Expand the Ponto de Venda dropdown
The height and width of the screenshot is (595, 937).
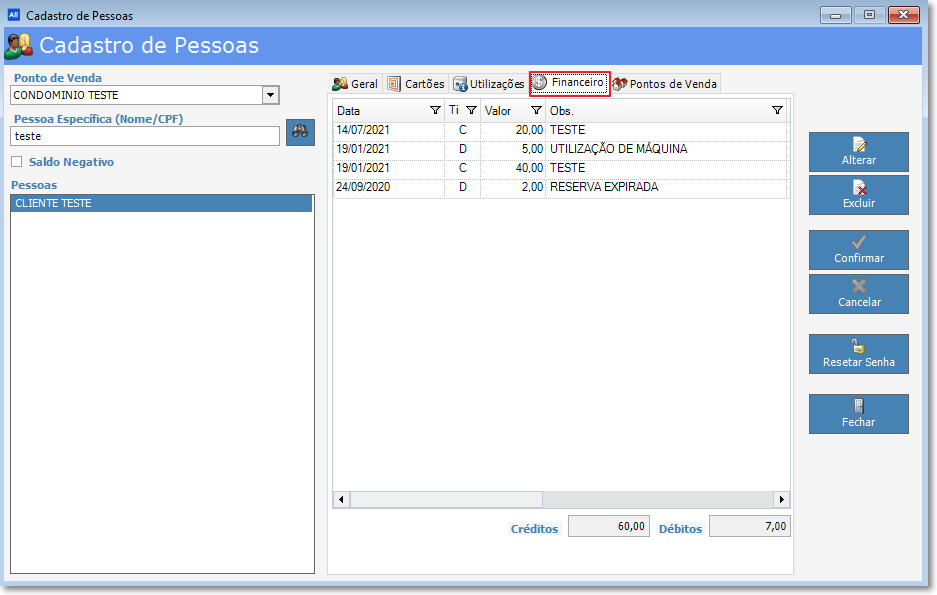click(x=269, y=95)
